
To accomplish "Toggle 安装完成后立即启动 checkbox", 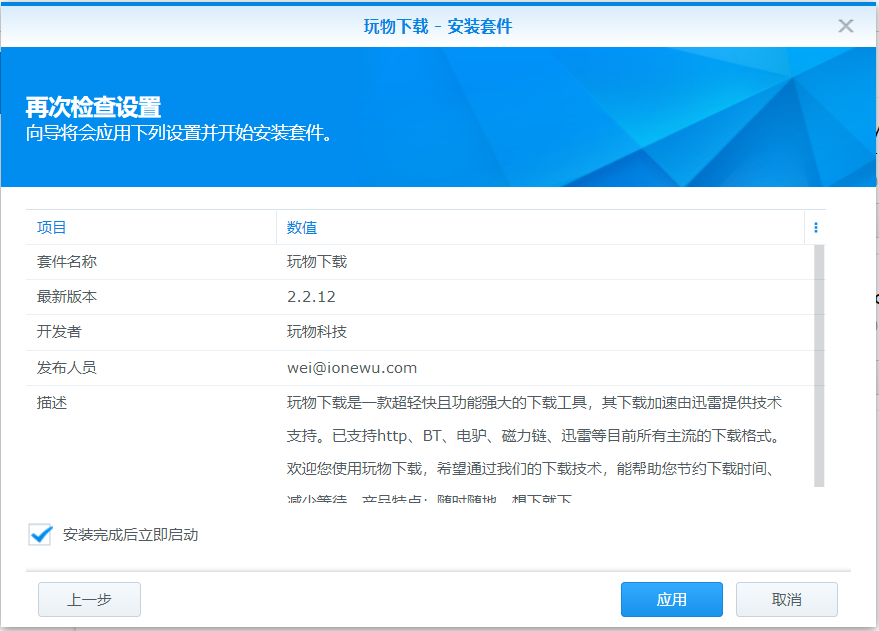I will (40, 535).
